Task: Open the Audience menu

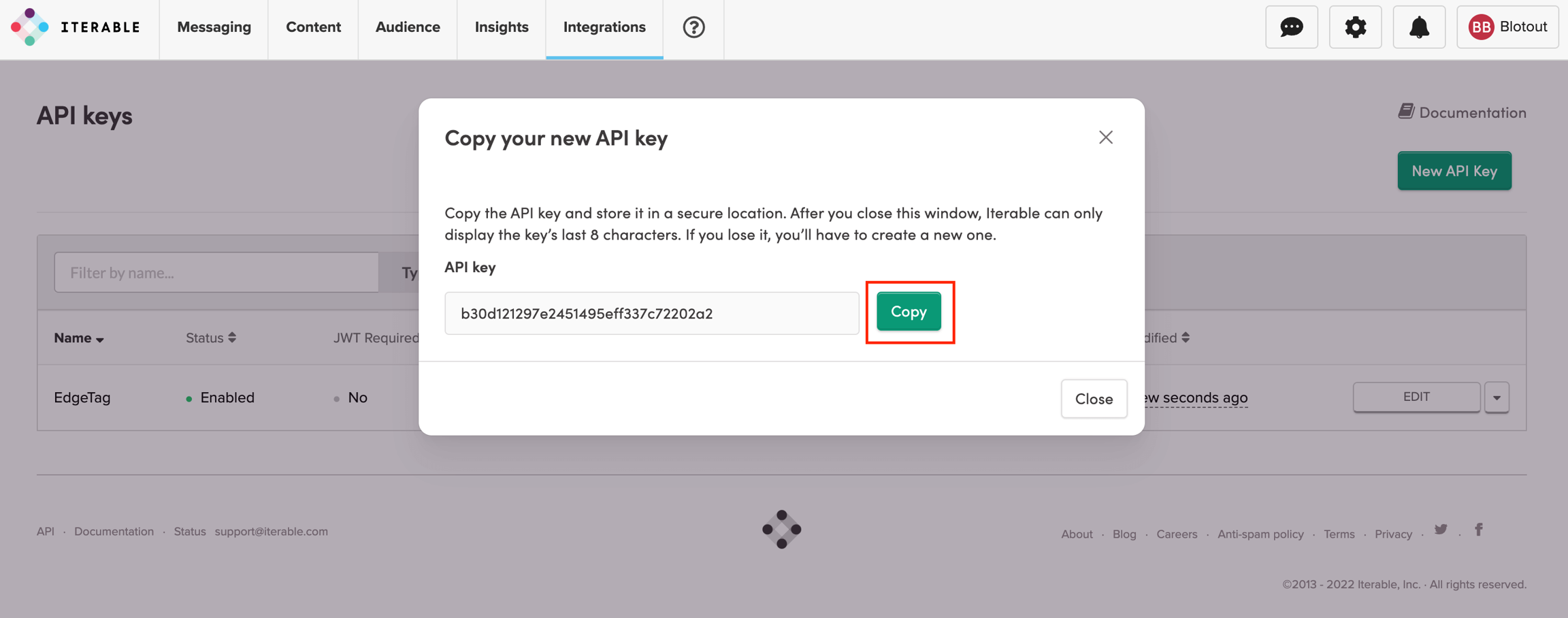Action: (408, 27)
